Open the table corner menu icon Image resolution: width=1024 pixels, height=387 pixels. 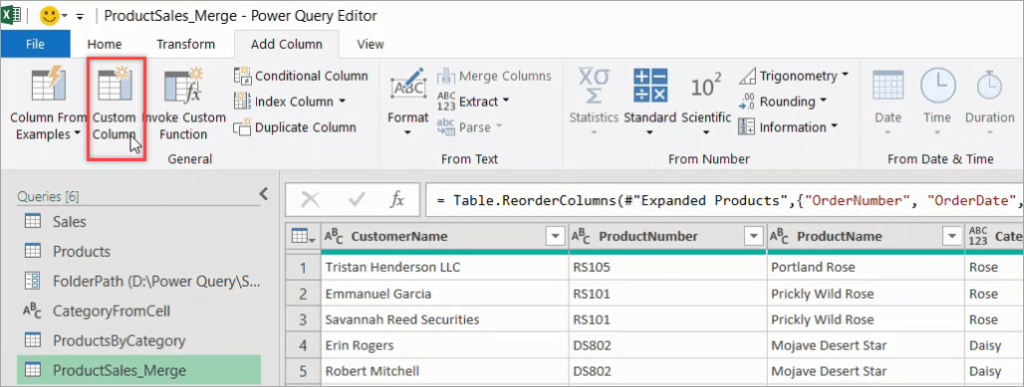(303, 237)
